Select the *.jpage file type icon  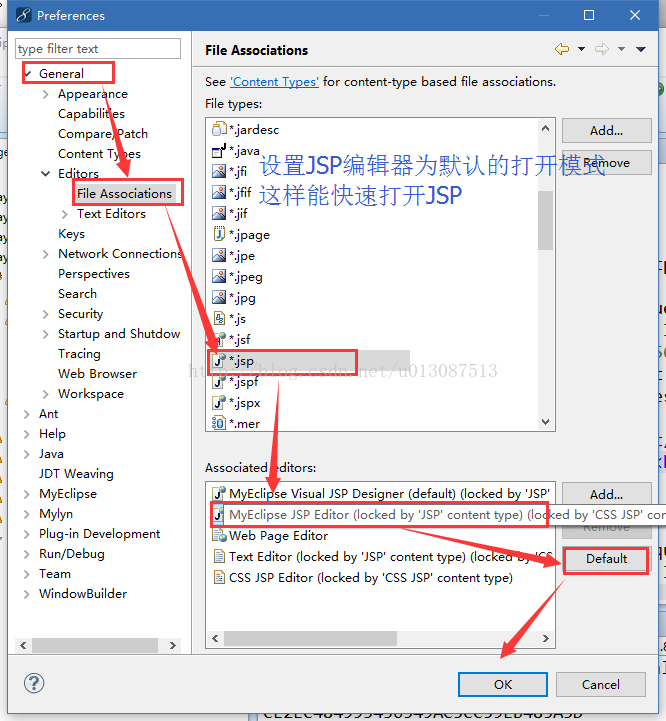pos(219,234)
